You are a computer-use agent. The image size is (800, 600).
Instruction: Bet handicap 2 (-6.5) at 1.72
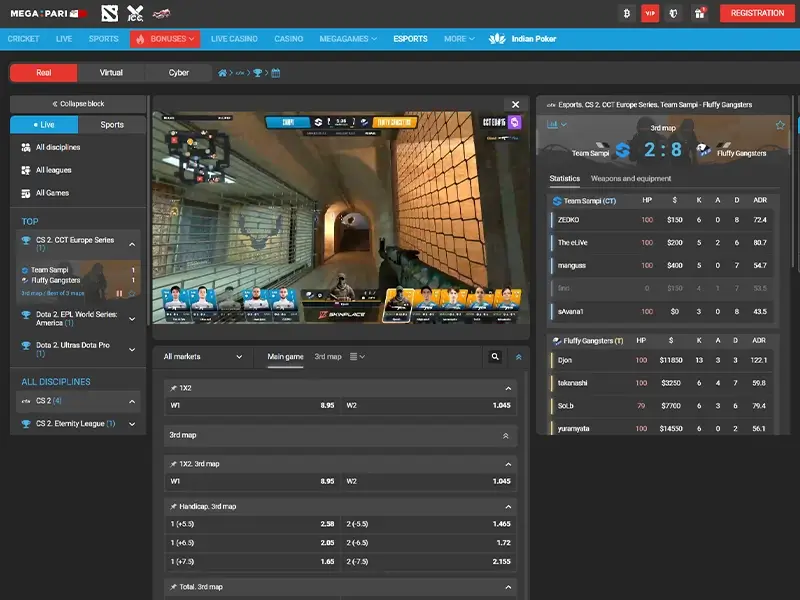click(428, 543)
